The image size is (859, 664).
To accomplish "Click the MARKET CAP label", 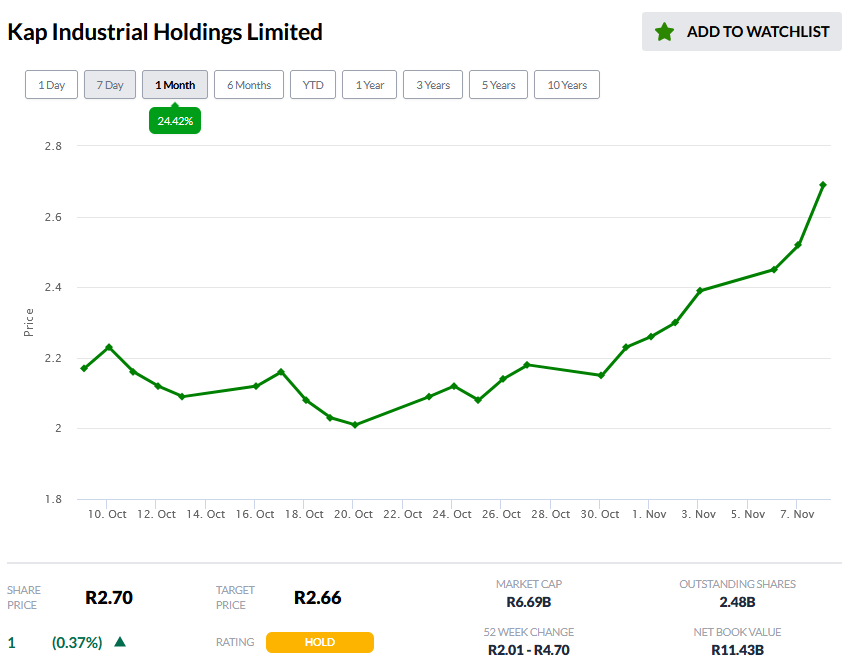I will click(529, 584).
